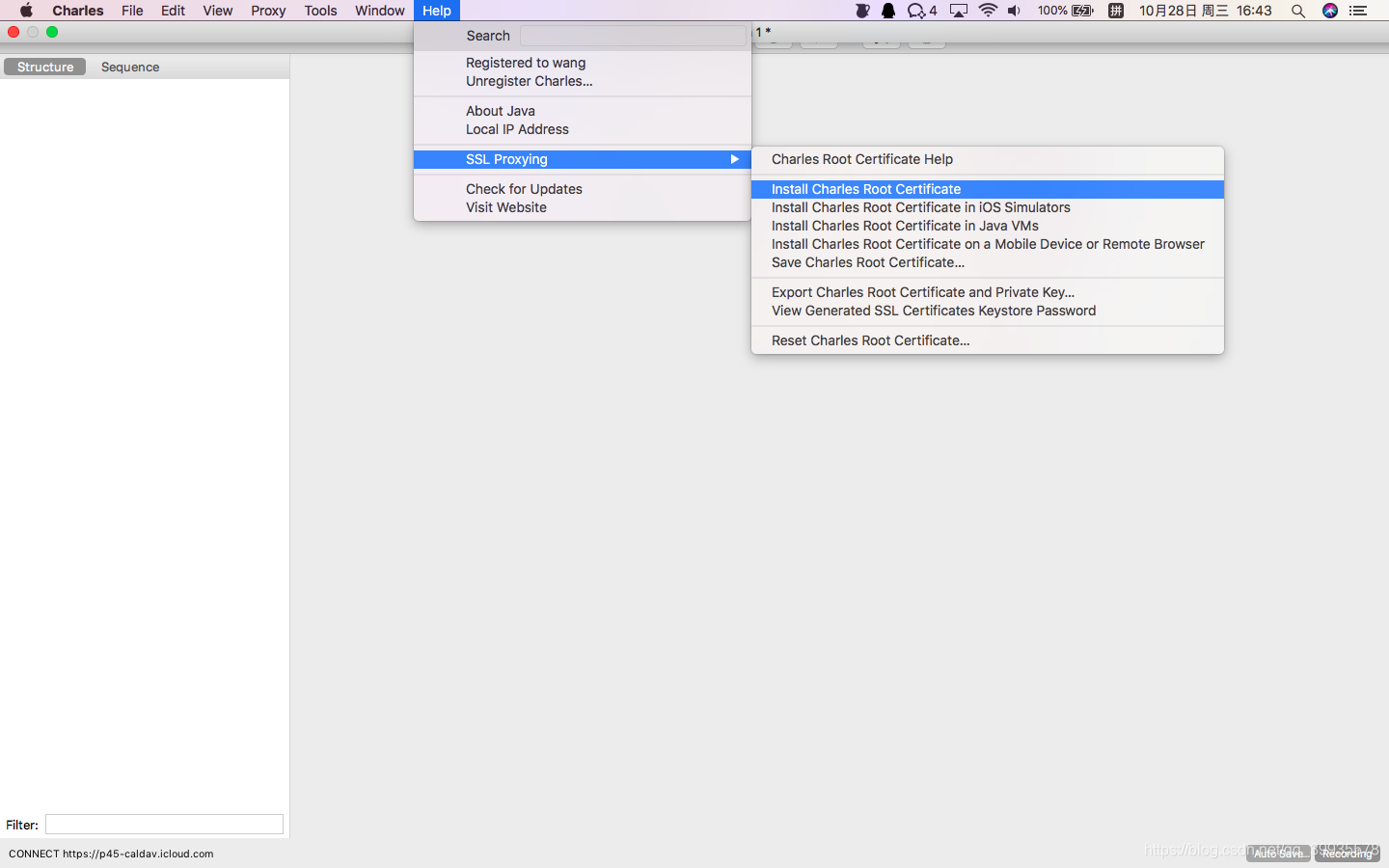Screen dimensions: 1389x868
Task: Switch to the Structure tab
Action: (45, 67)
